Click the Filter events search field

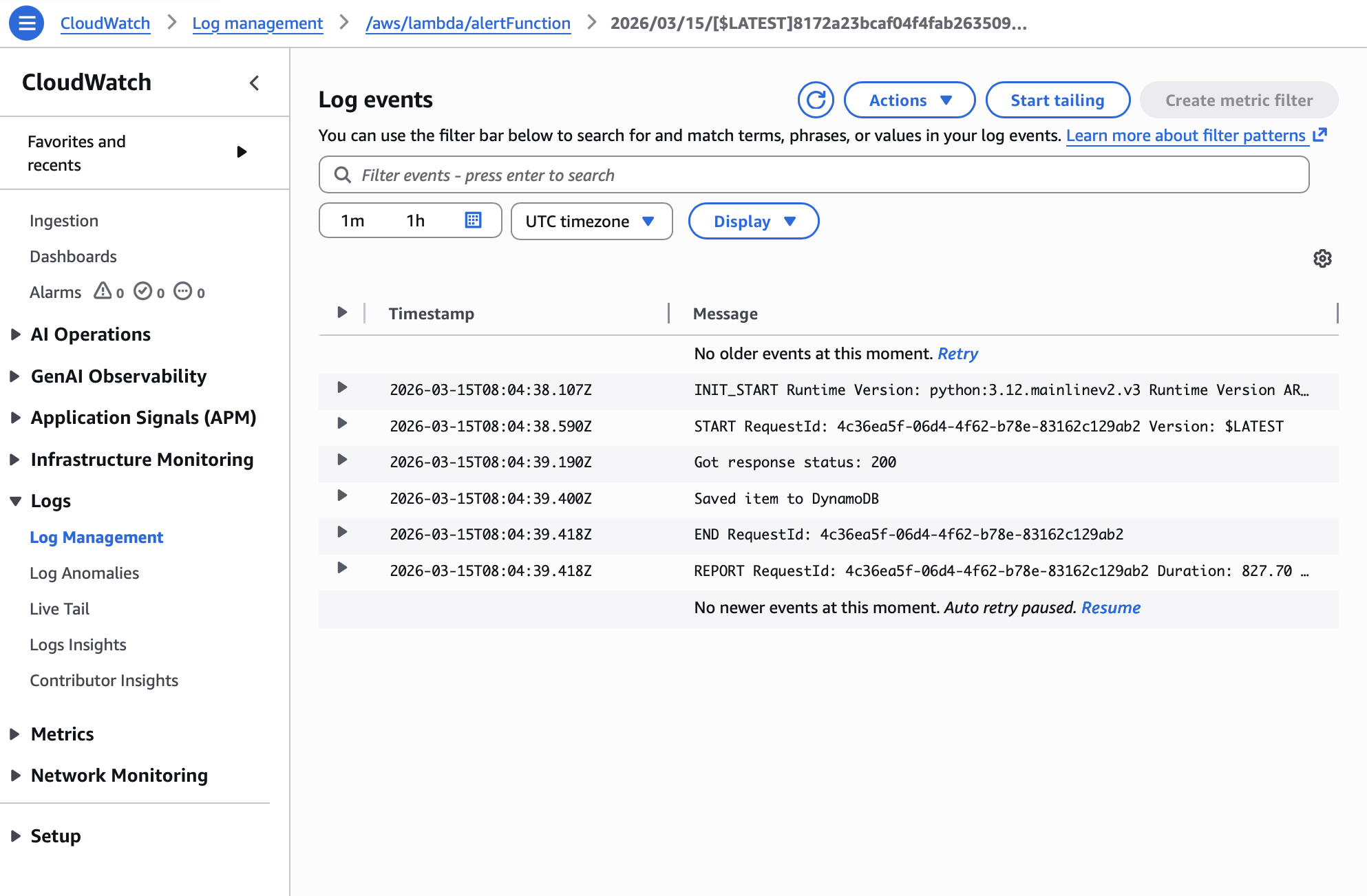point(814,175)
